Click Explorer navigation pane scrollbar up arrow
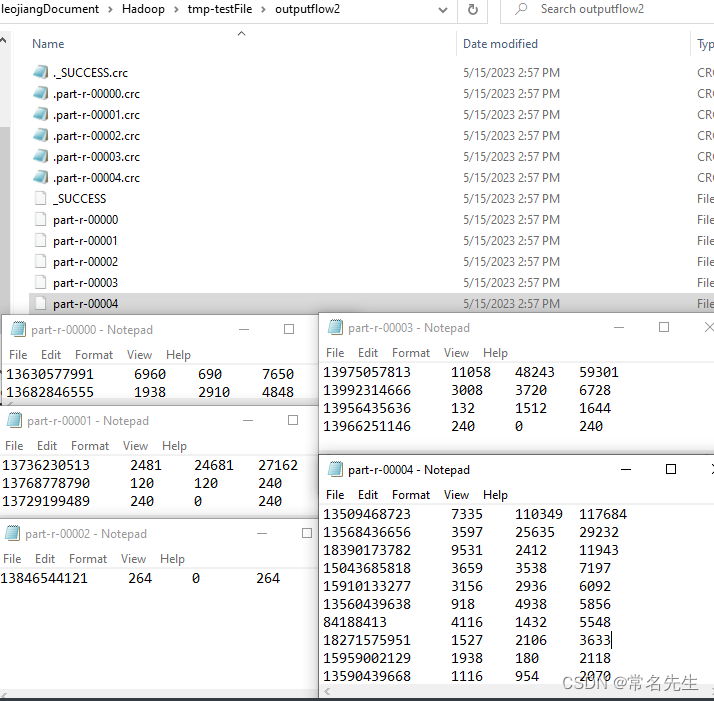Viewport: 714px width, 701px height. click(3, 41)
